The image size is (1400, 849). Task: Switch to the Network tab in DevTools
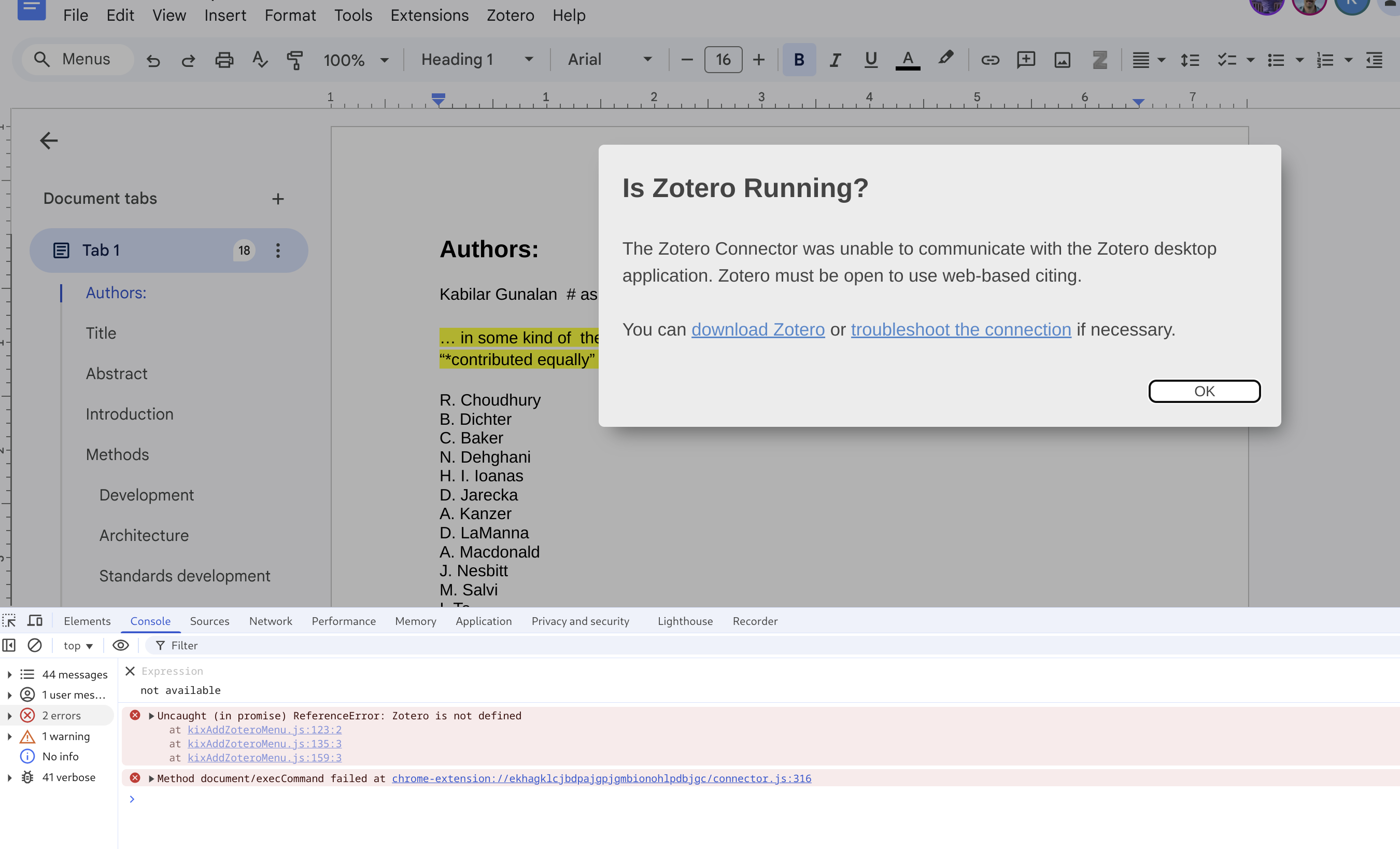(x=271, y=621)
